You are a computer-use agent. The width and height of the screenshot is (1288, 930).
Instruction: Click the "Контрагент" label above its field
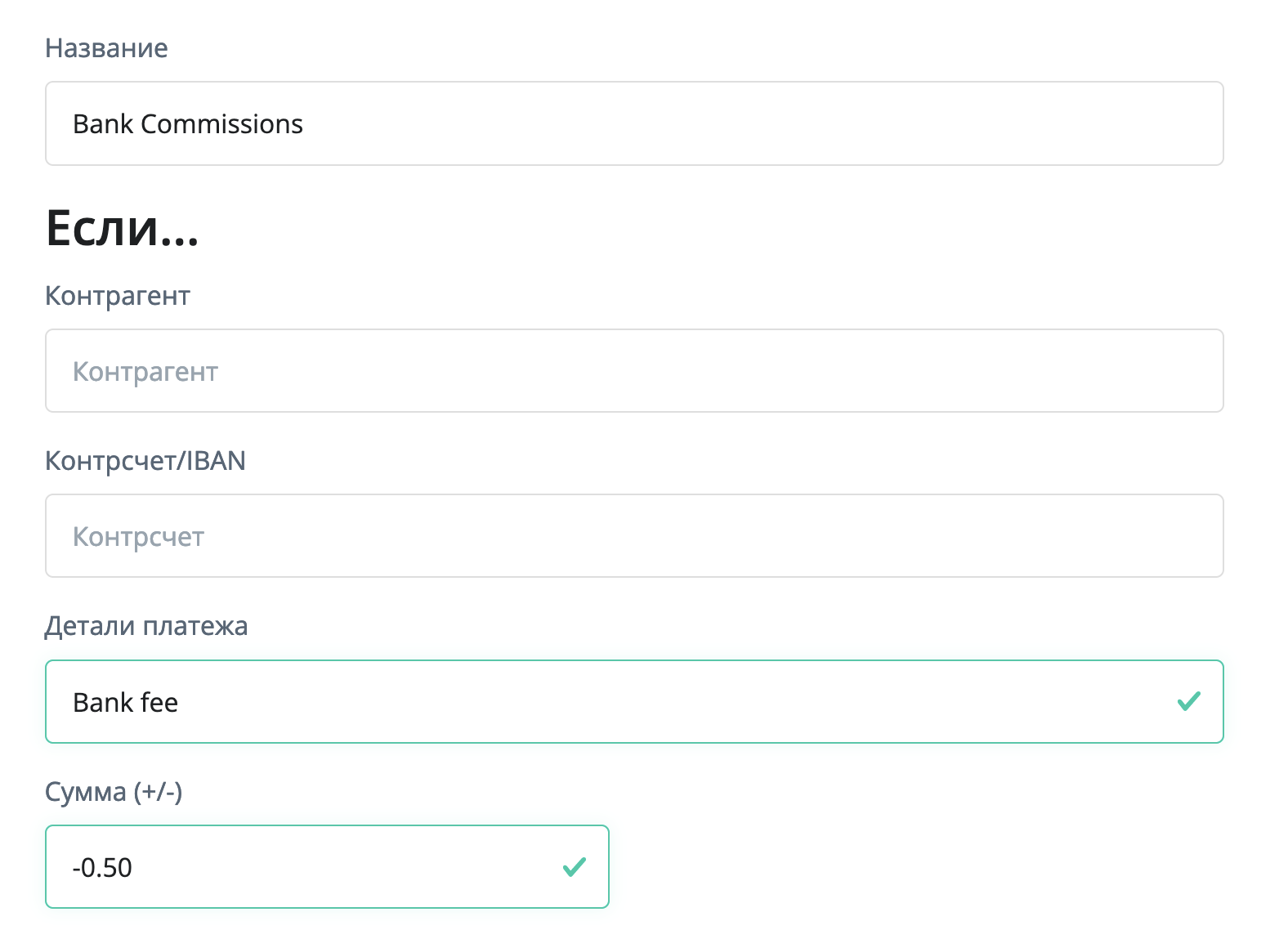click(117, 296)
